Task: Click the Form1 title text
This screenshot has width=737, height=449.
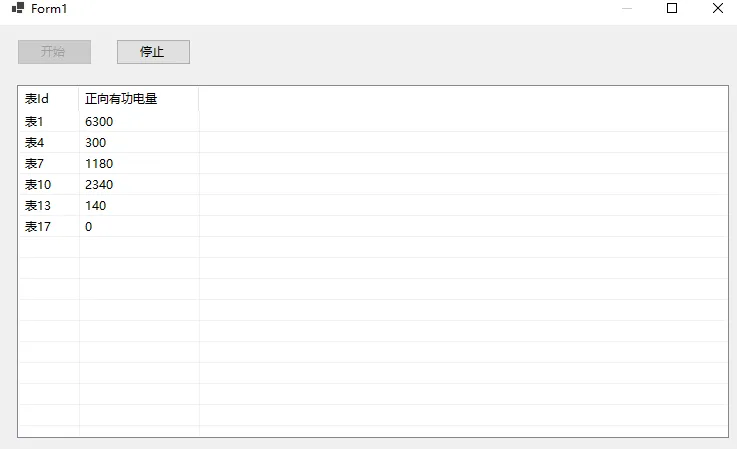Action: [49, 9]
